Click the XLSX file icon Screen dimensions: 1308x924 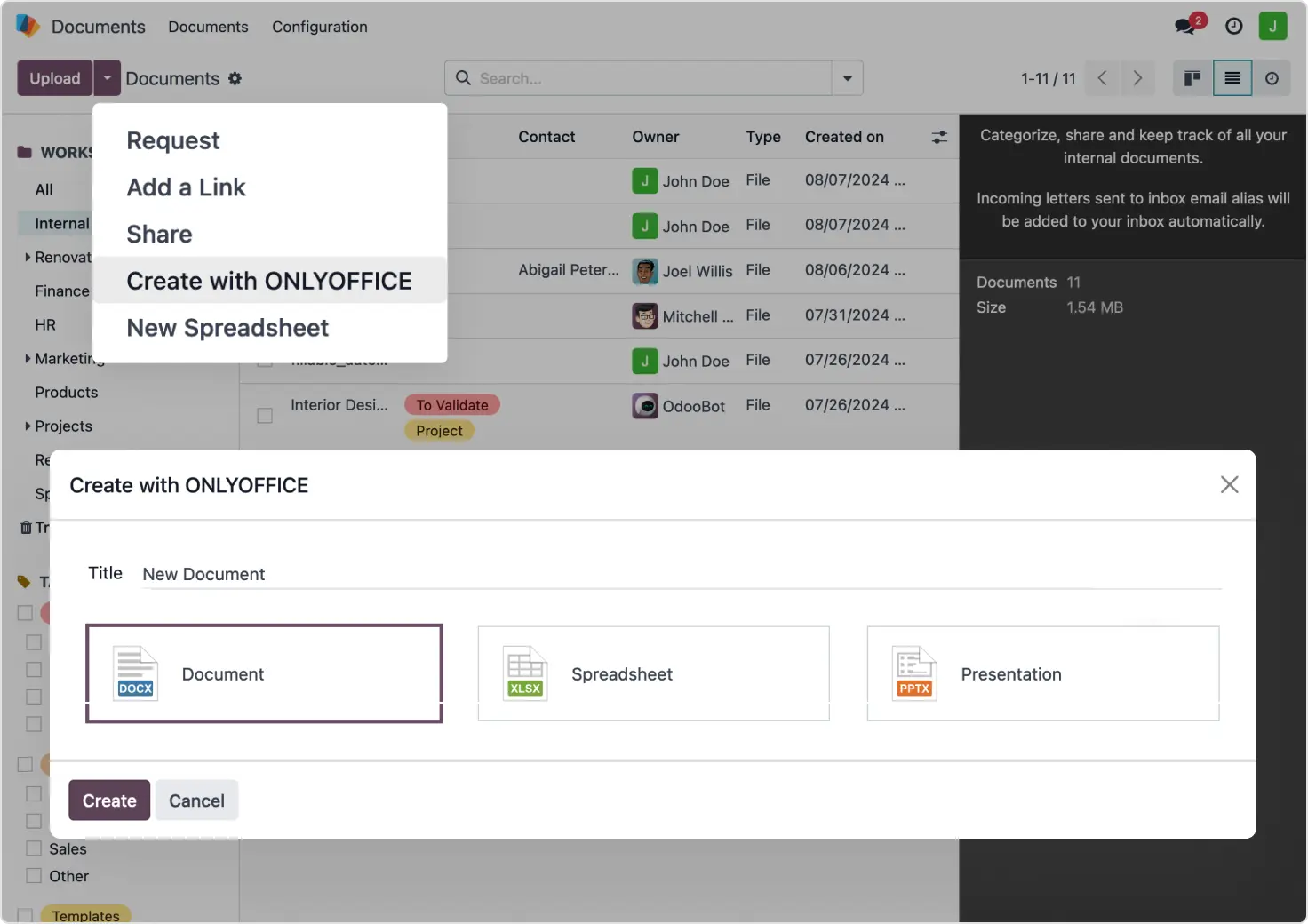point(525,673)
